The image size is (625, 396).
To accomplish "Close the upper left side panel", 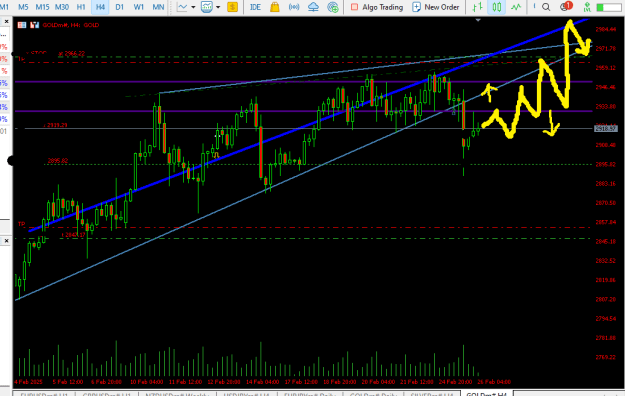I will pyautogui.click(x=6, y=22).
